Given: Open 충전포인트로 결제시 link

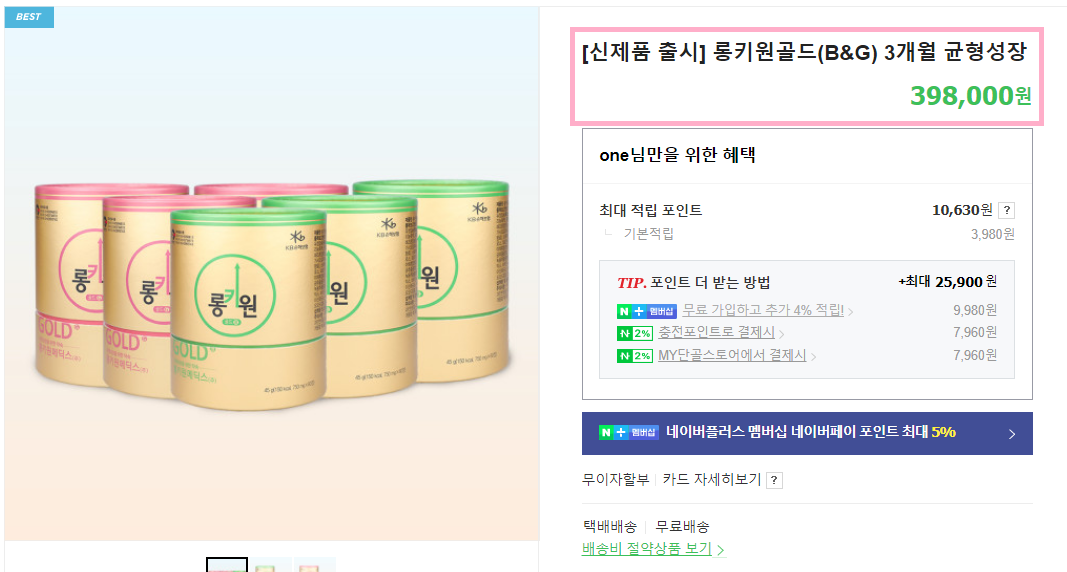Looking at the screenshot, I should (716, 332).
